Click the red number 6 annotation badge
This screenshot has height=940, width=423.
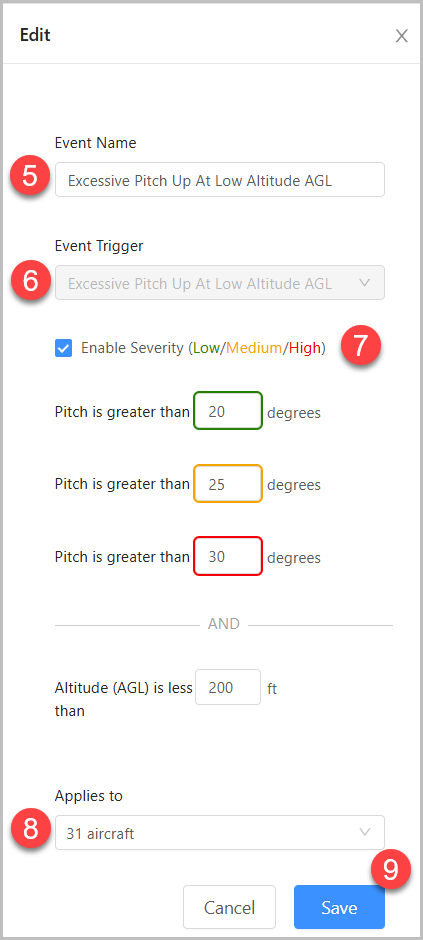click(30, 281)
